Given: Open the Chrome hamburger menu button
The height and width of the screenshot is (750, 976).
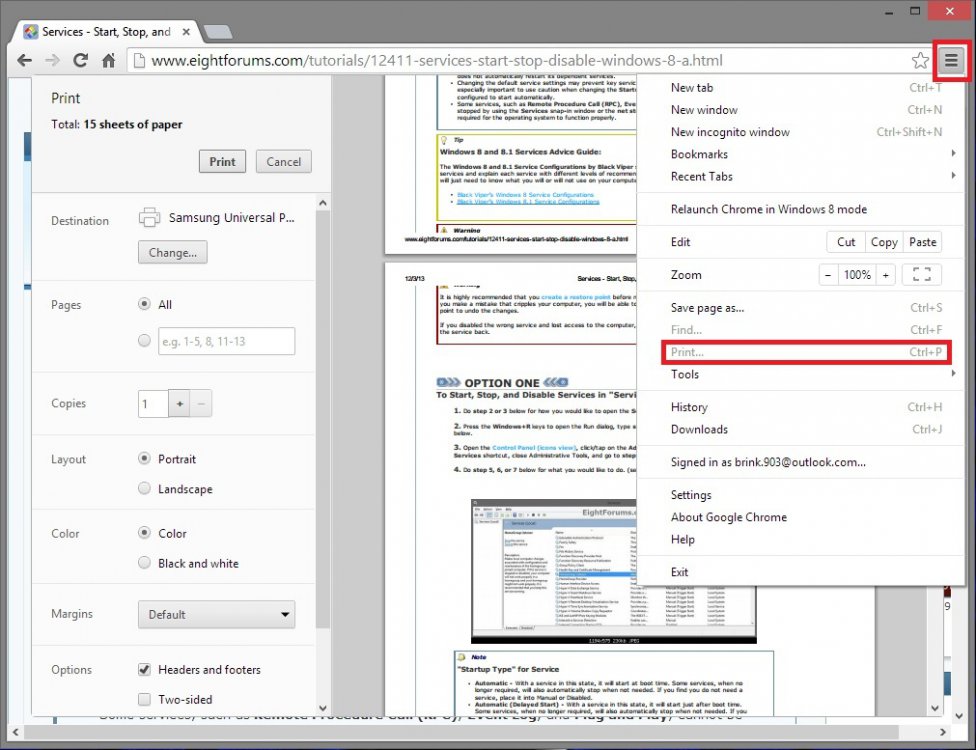Looking at the screenshot, I should tap(951, 60).
